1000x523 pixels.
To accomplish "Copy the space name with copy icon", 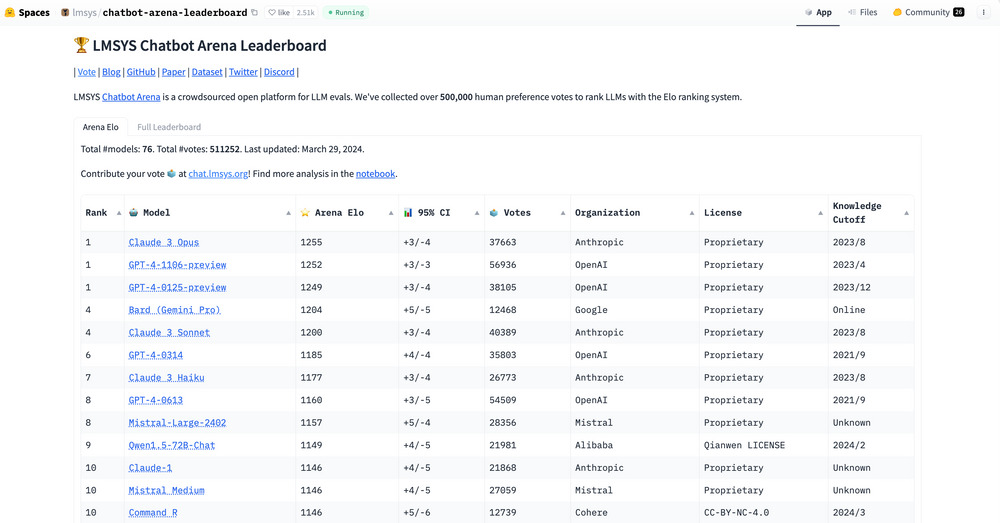I will coord(254,12).
